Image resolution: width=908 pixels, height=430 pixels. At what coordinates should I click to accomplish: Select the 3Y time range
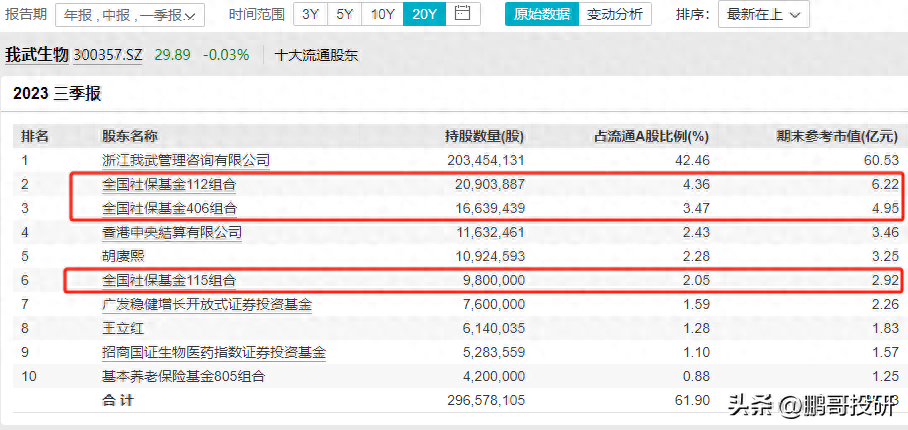(310, 14)
